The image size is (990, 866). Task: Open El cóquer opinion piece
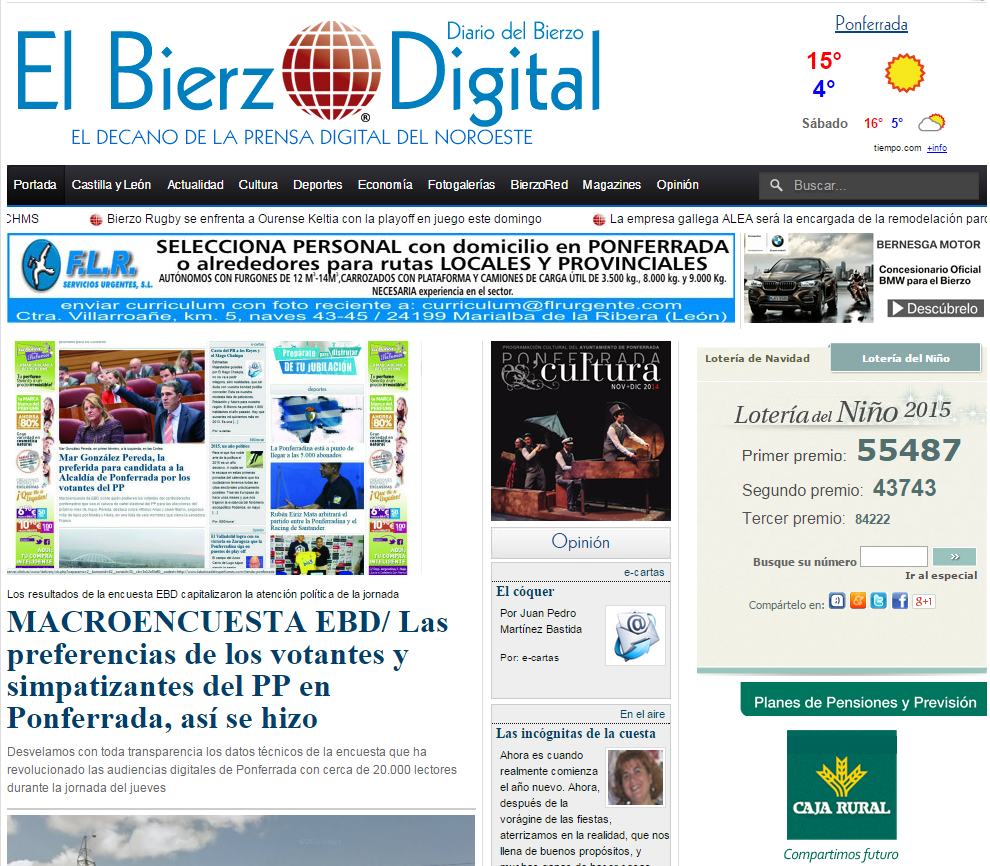pyautogui.click(x=525, y=591)
